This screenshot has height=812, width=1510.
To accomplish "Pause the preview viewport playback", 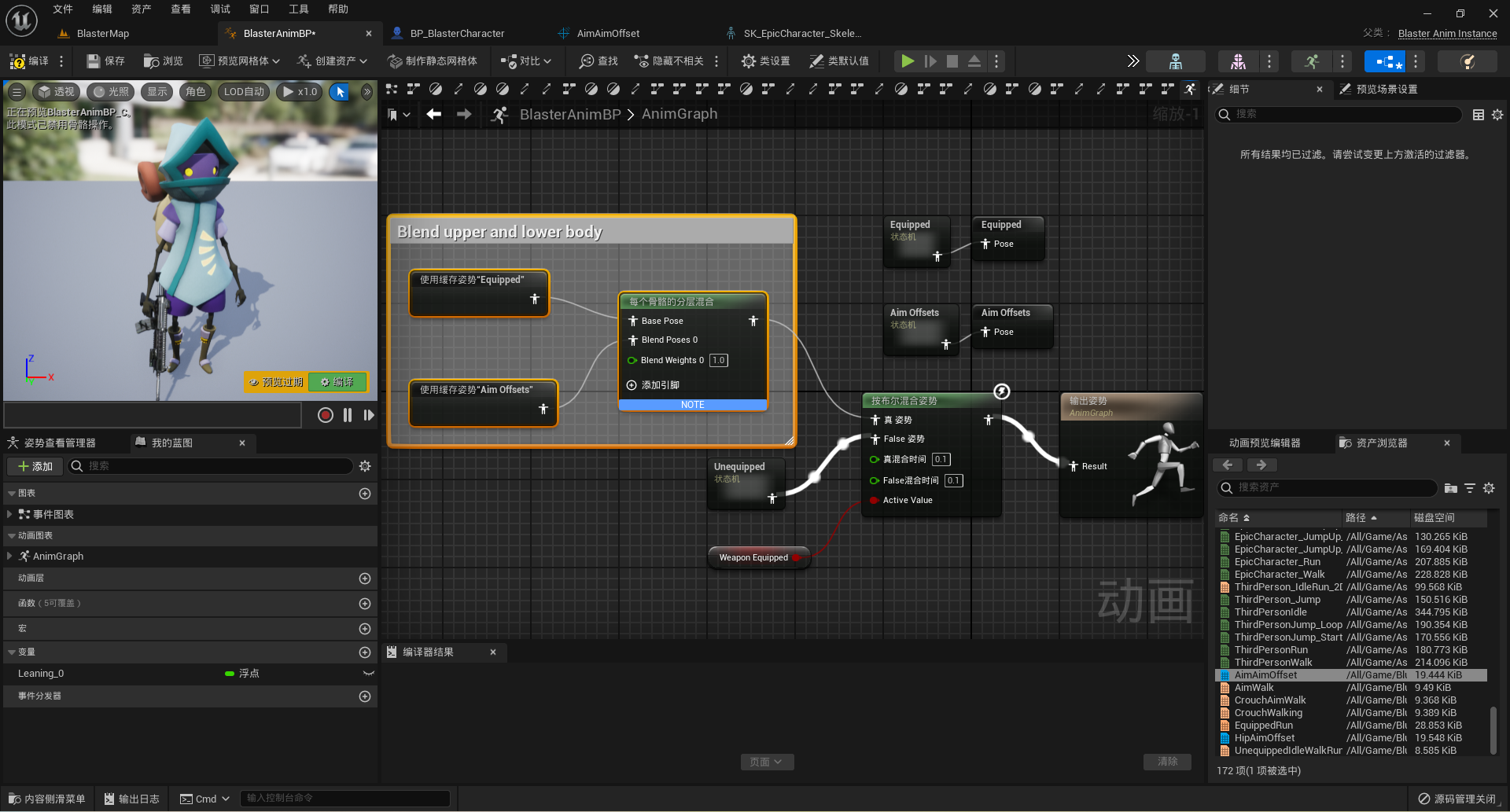I will (x=348, y=415).
